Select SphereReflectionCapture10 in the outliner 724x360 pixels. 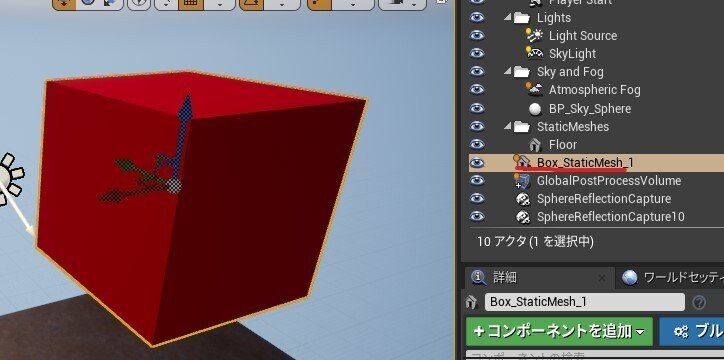coord(610,216)
